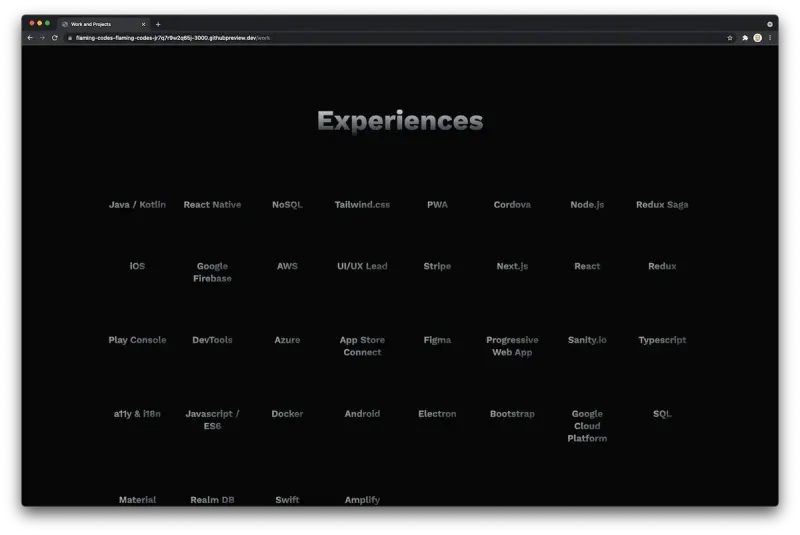
Task: Click the browser forward arrow
Action: (42, 38)
